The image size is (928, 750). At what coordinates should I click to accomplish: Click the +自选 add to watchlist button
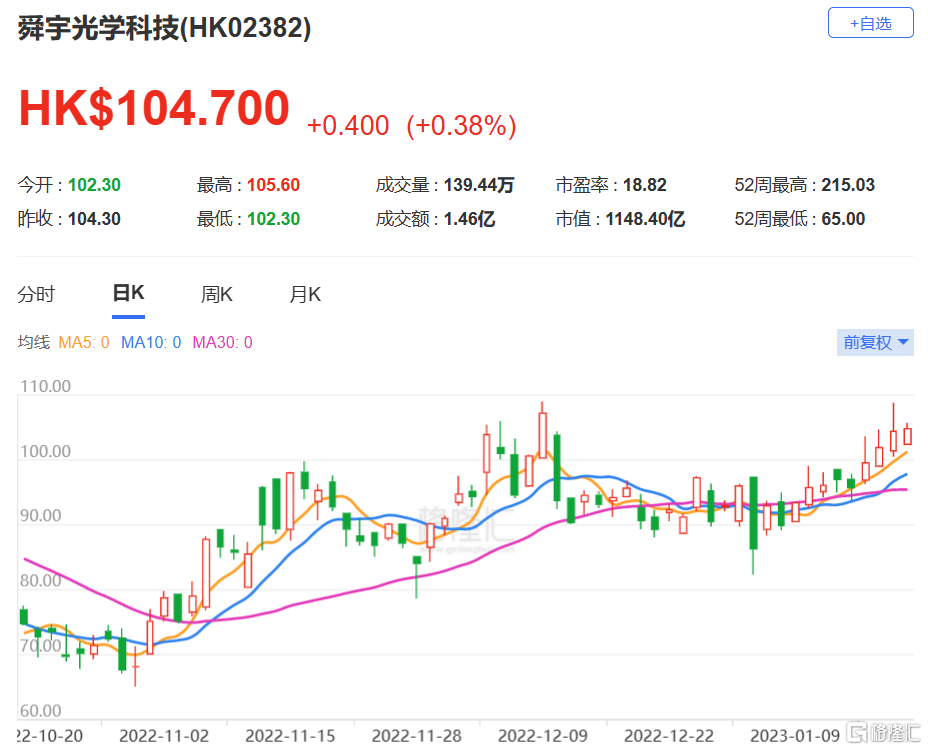(x=870, y=23)
